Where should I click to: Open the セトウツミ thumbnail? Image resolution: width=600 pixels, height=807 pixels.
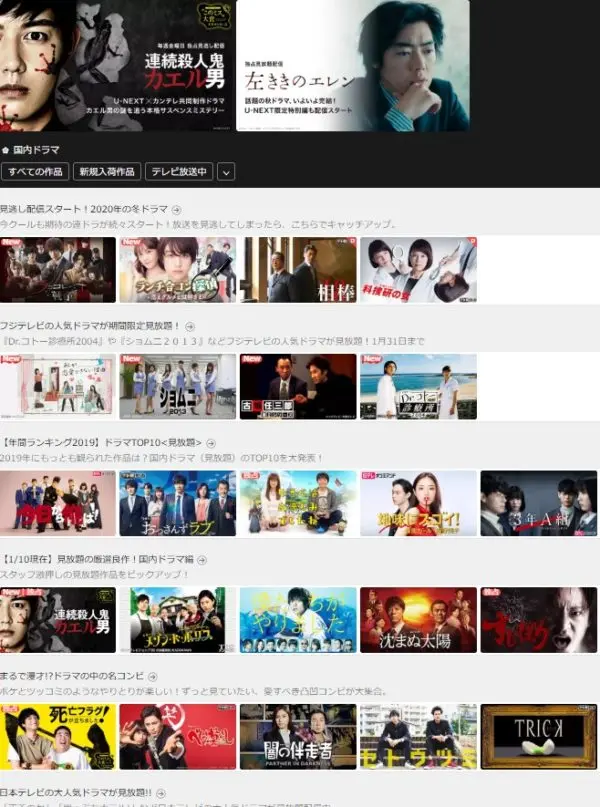click(x=419, y=737)
